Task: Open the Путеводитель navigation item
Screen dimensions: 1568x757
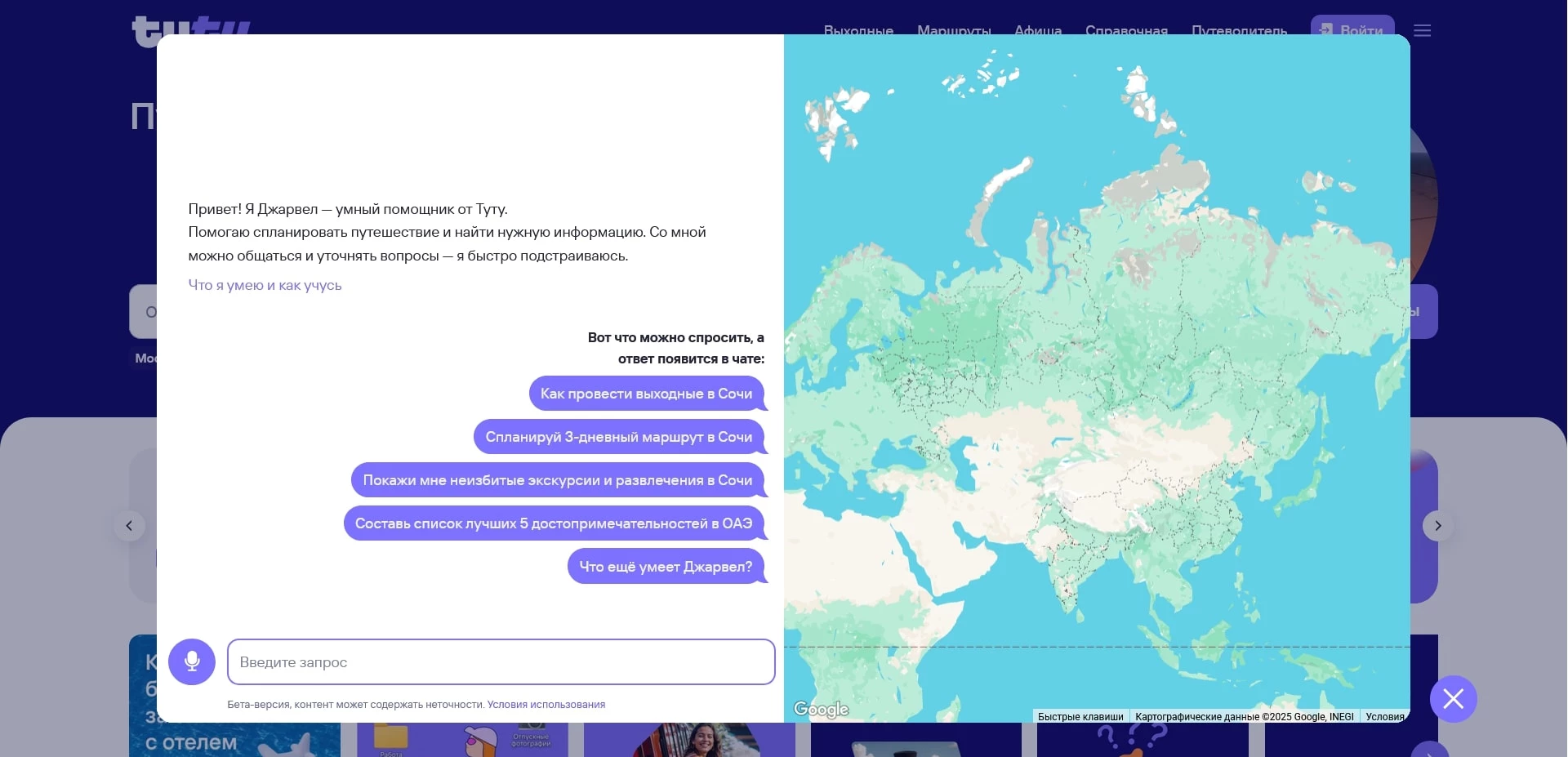Action: [1239, 30]
